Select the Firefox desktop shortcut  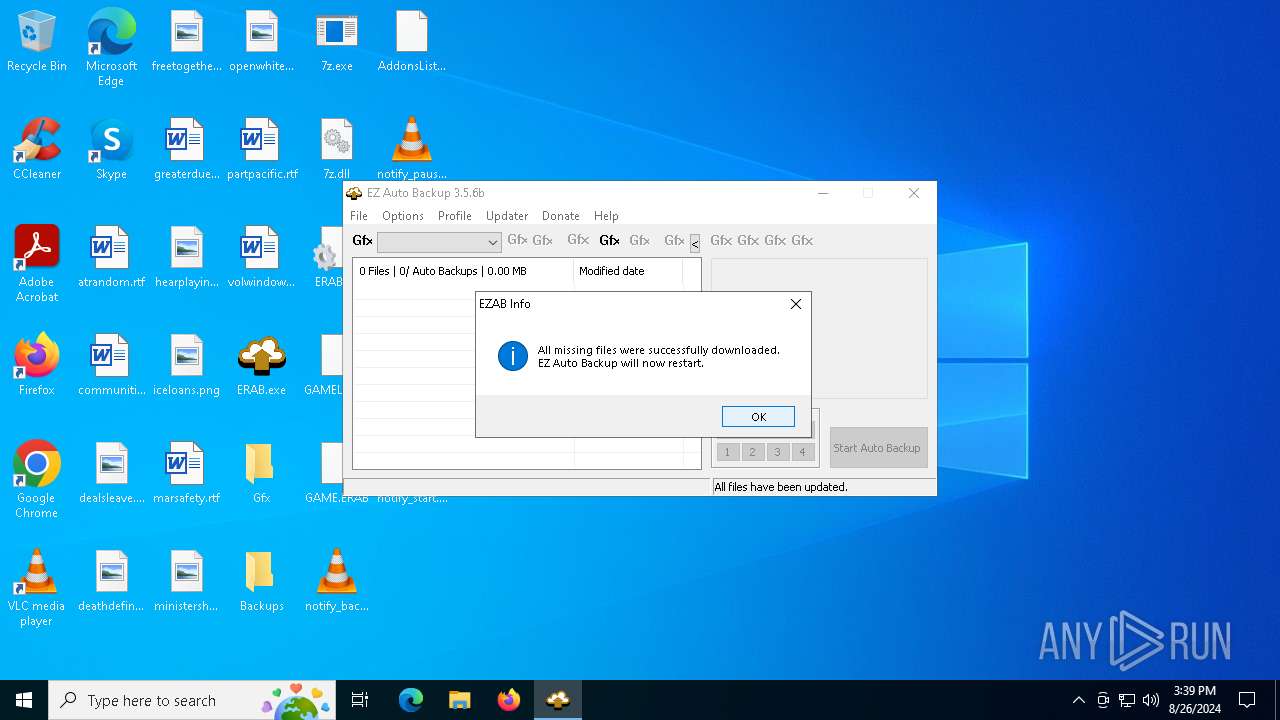click(x=37, y=365)
